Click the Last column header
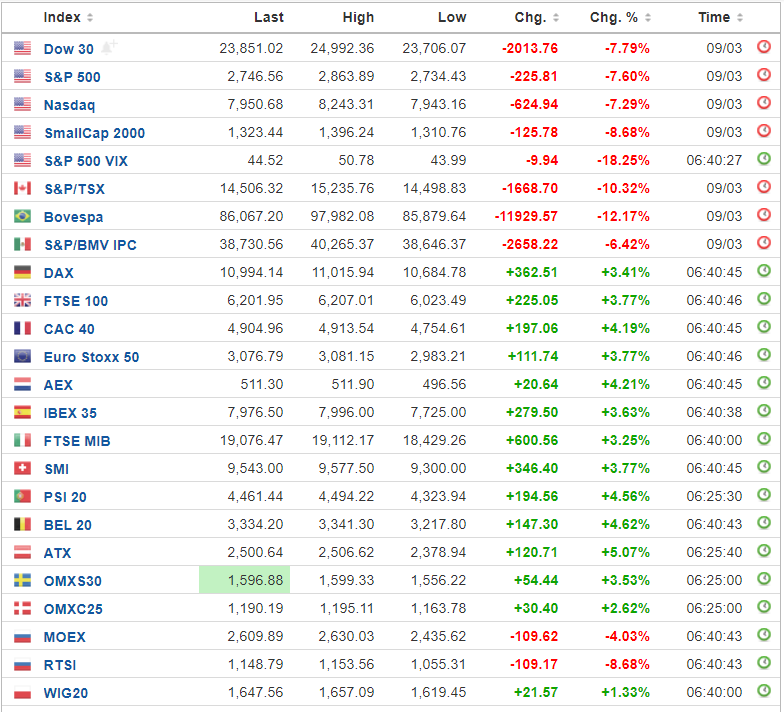The image size is (784, 712). coord(268,18)
